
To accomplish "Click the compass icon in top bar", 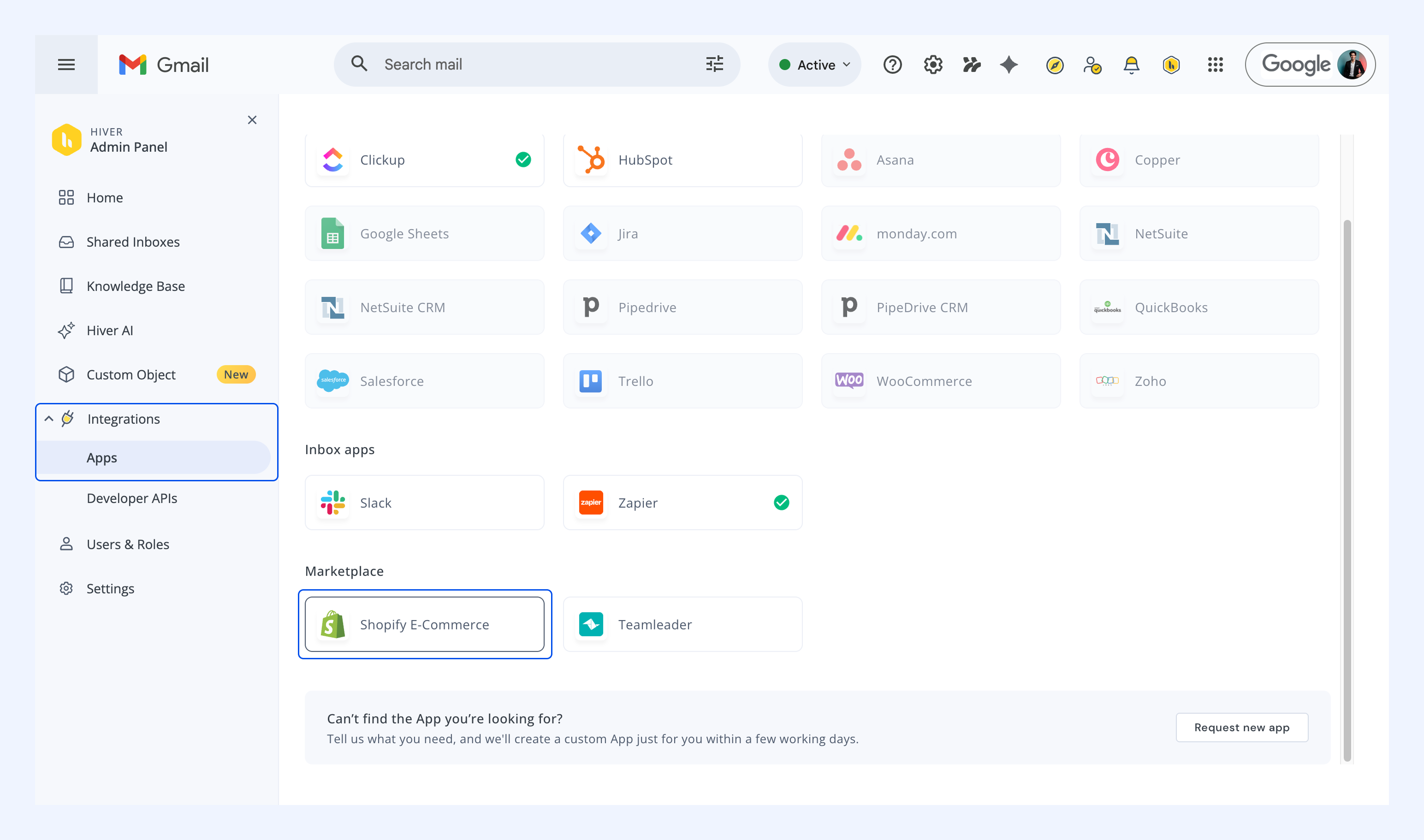I will (1054, 65).
